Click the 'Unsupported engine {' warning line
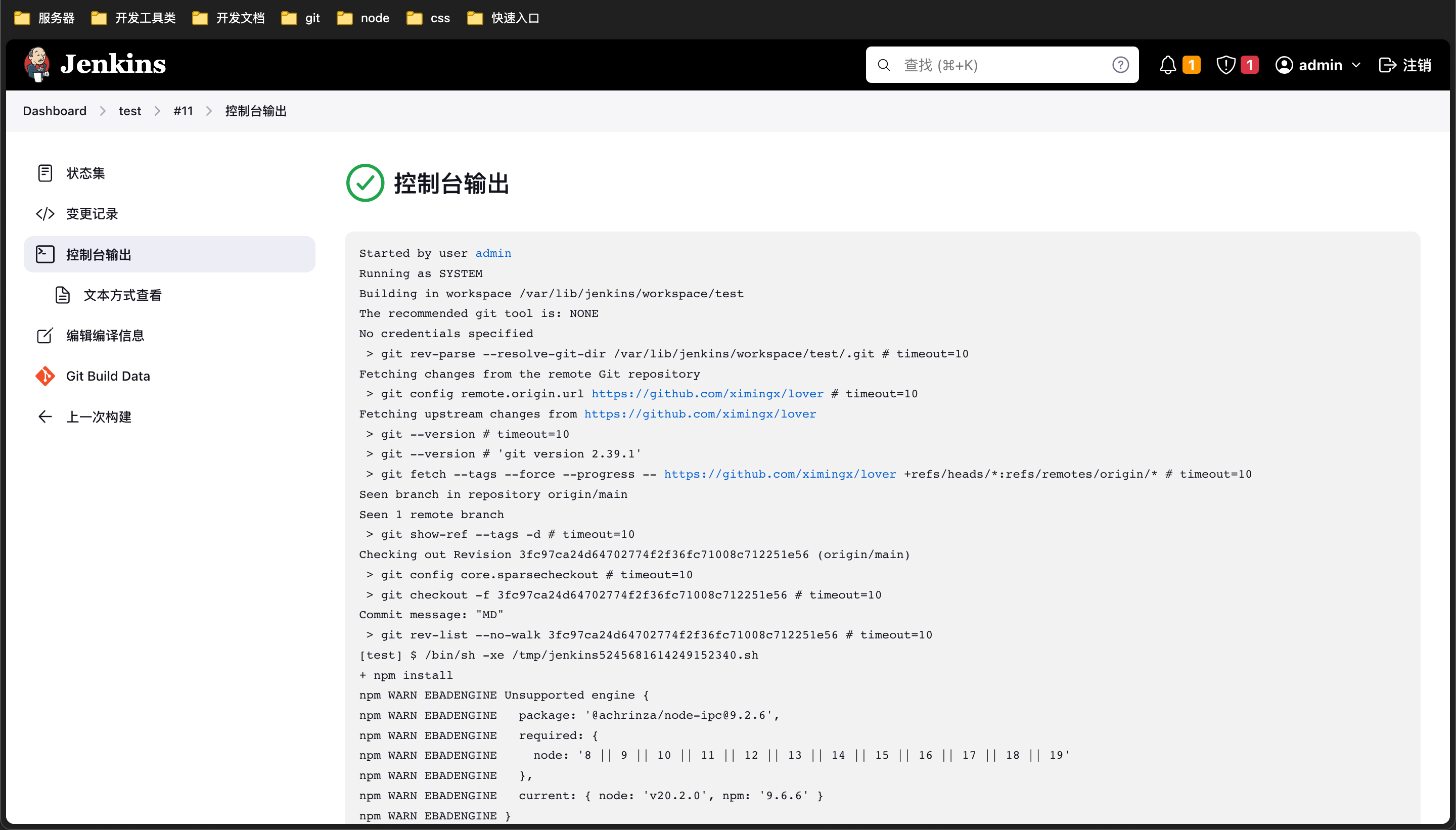 pyautogui.click(x=504, y=696)
